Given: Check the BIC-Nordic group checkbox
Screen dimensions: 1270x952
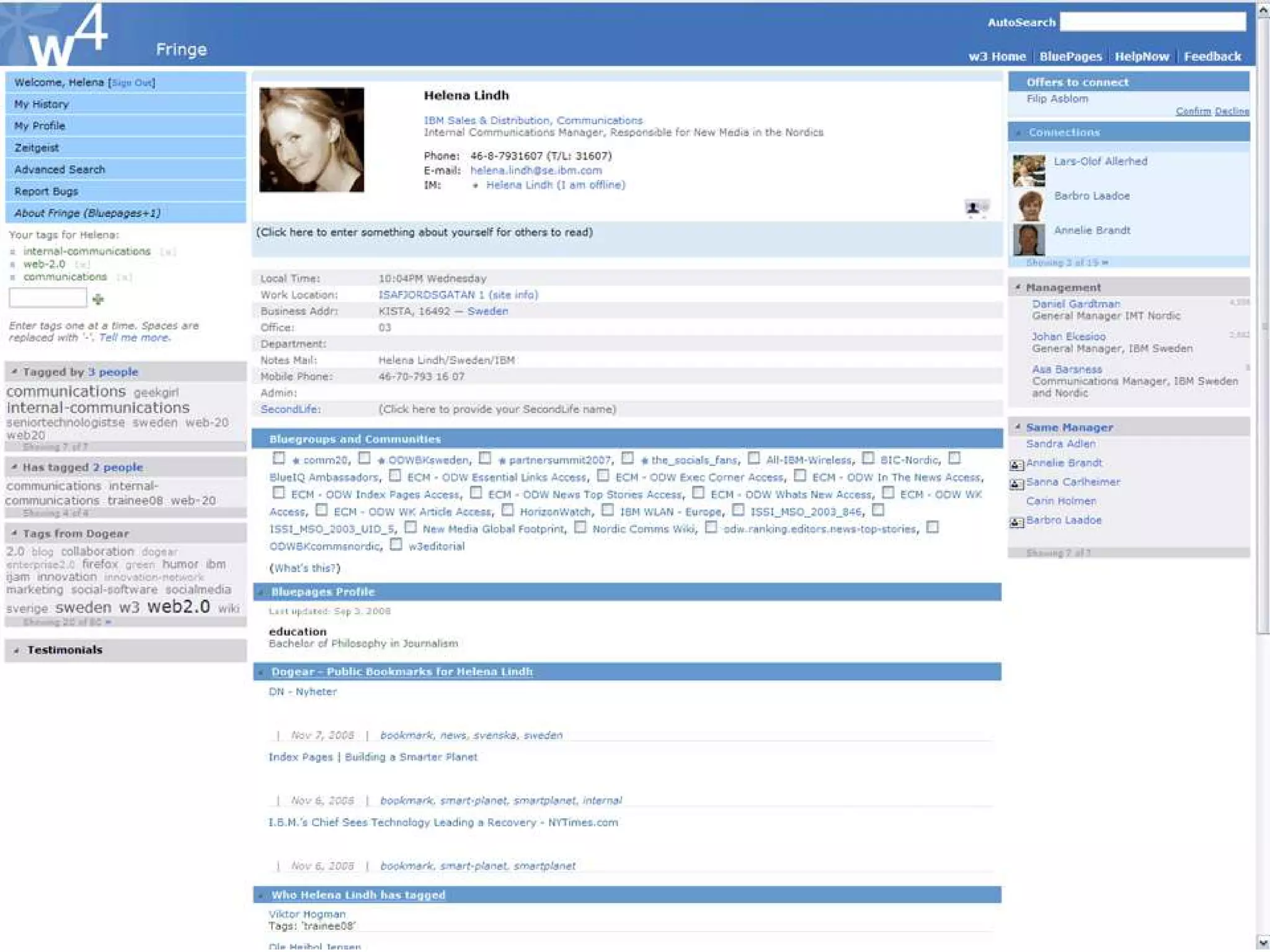Looking at the screenshot, I should coord(868,458).
